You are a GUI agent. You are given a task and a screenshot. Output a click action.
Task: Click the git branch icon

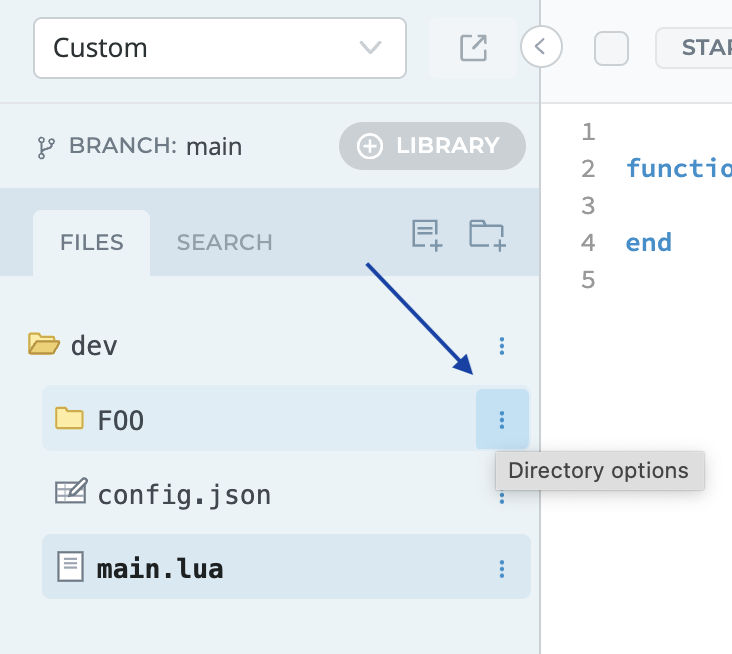[46, 147]
